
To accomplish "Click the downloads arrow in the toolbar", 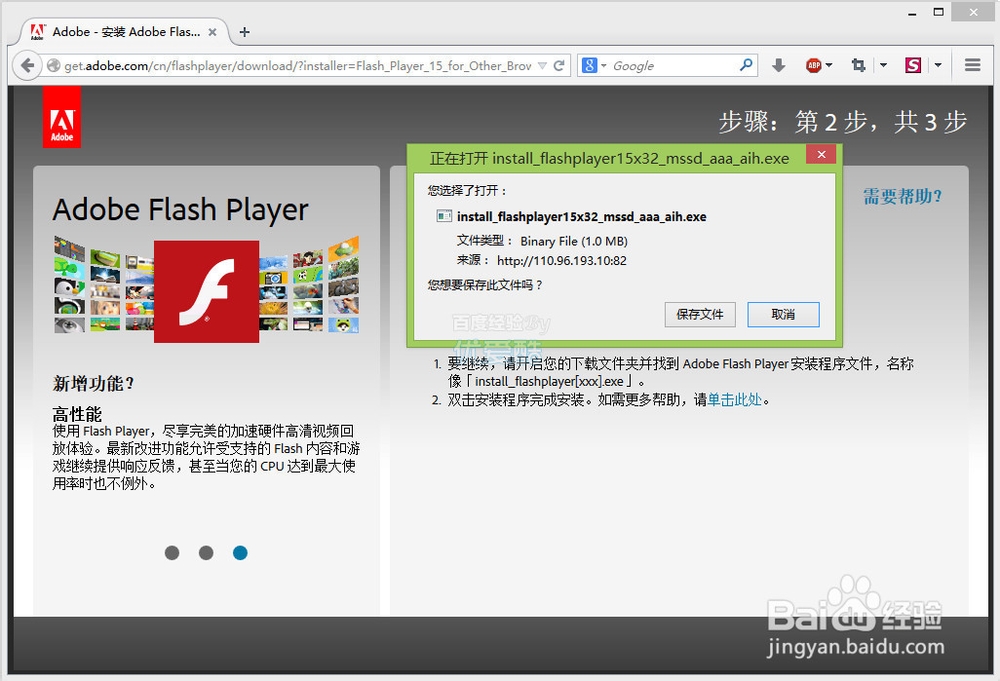I will (778, 65).
